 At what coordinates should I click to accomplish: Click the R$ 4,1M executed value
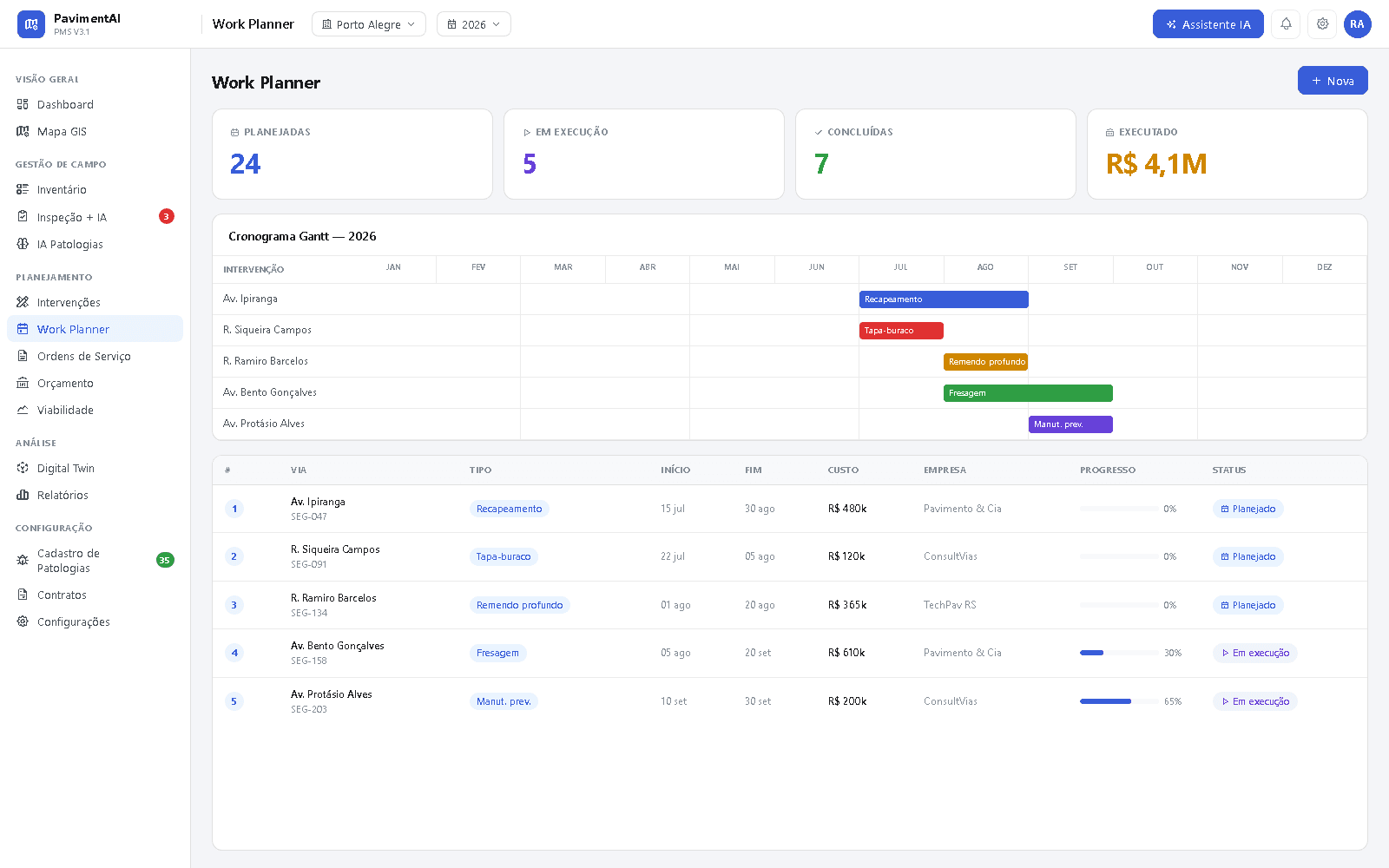(x=1156, y=164)
